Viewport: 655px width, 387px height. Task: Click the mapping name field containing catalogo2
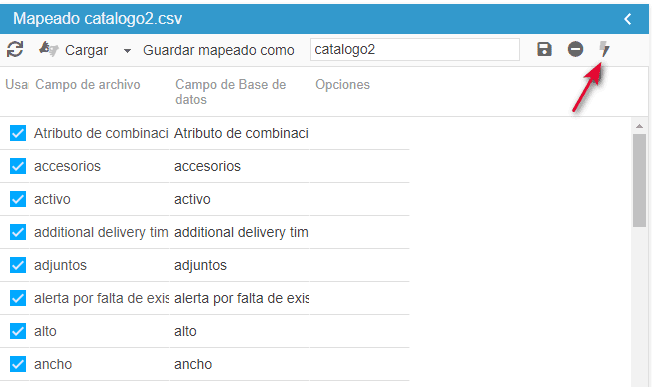tap(415, 50)
